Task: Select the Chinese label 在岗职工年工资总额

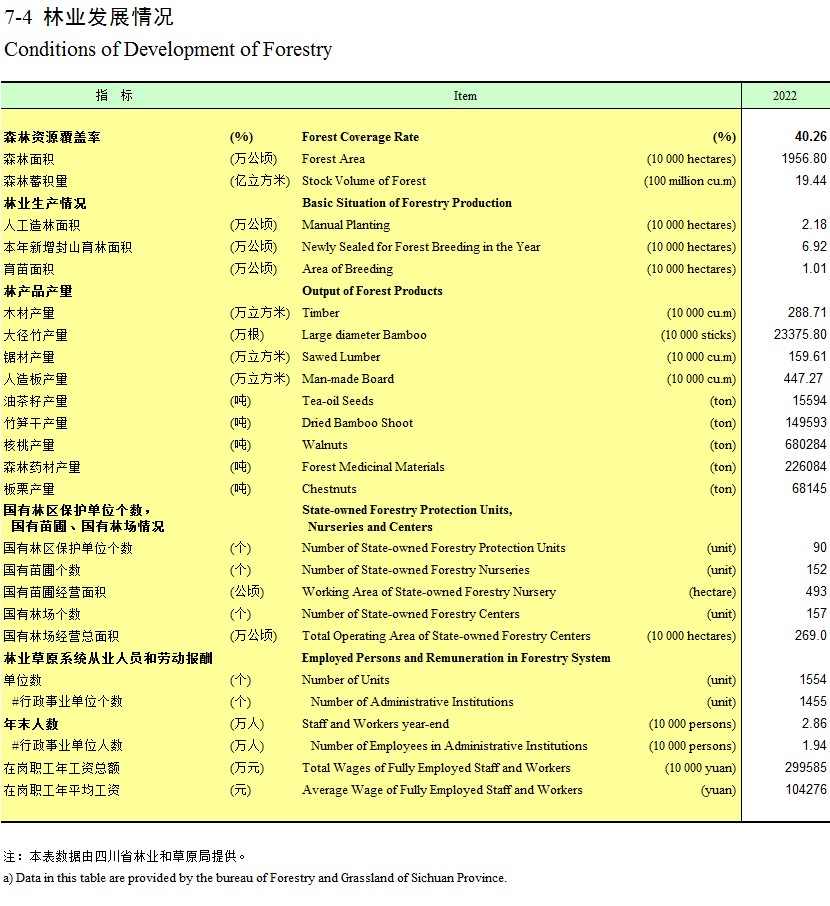Action: [x=61, y=768]
